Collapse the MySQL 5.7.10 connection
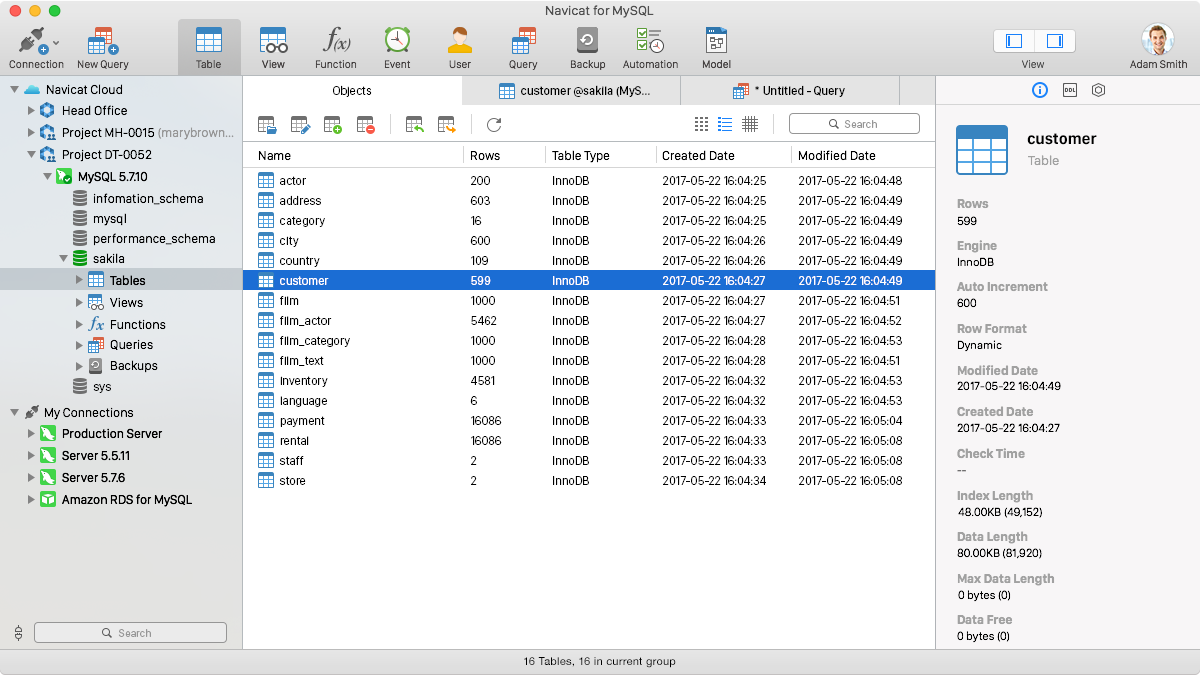The image size is (1200, 675). (x=47, y=176)
